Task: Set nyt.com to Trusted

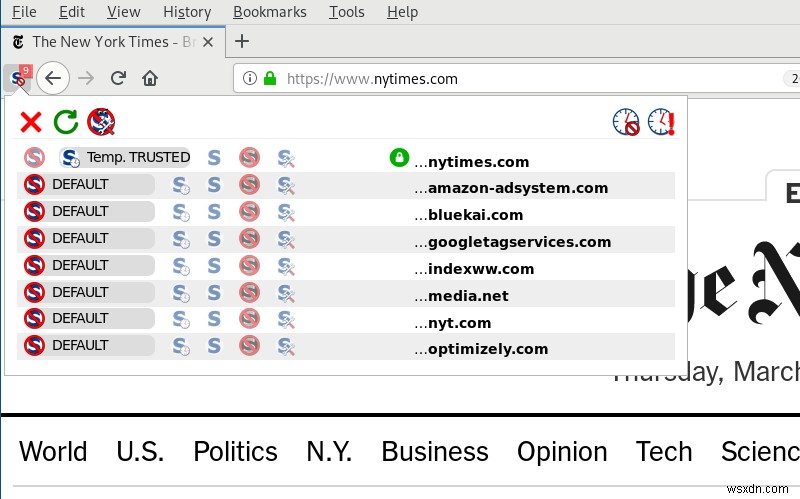Action: point(213,320)
